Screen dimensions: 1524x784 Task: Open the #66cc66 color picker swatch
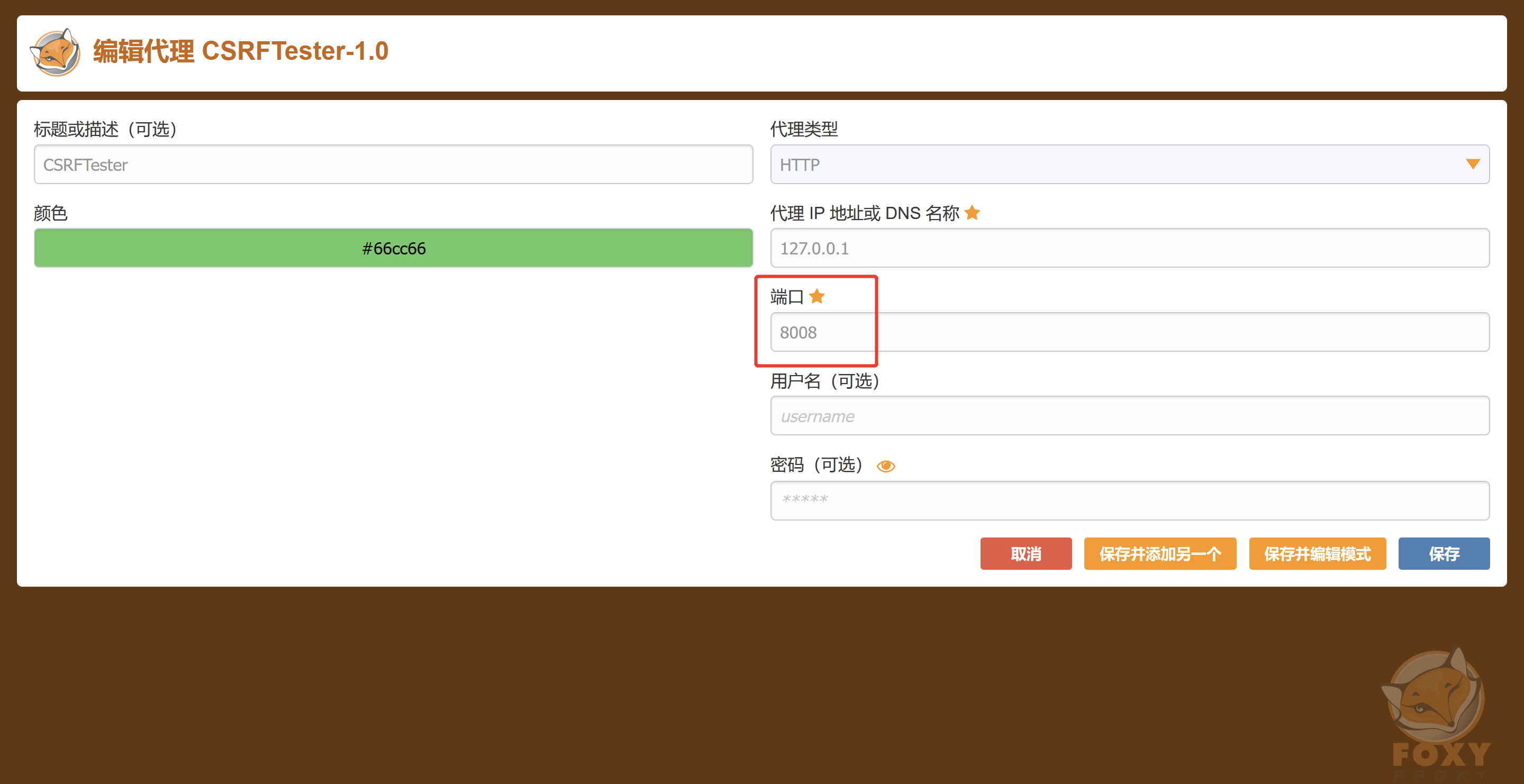pos(393,248)
